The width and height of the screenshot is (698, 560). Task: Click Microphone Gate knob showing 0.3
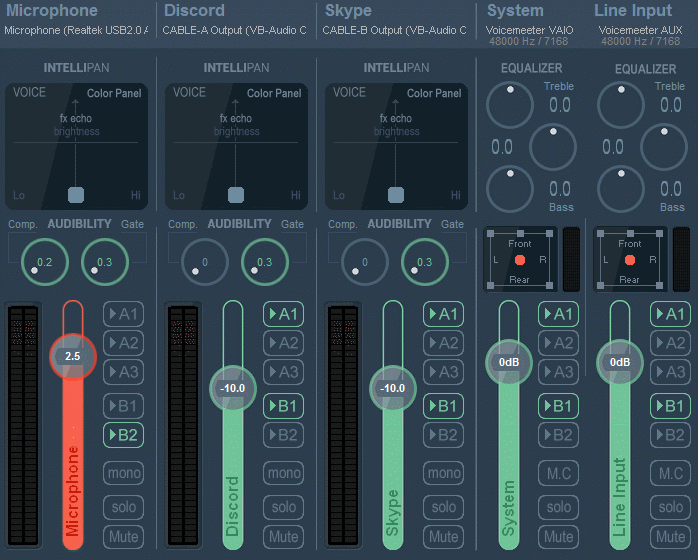(x=105, y=262)
